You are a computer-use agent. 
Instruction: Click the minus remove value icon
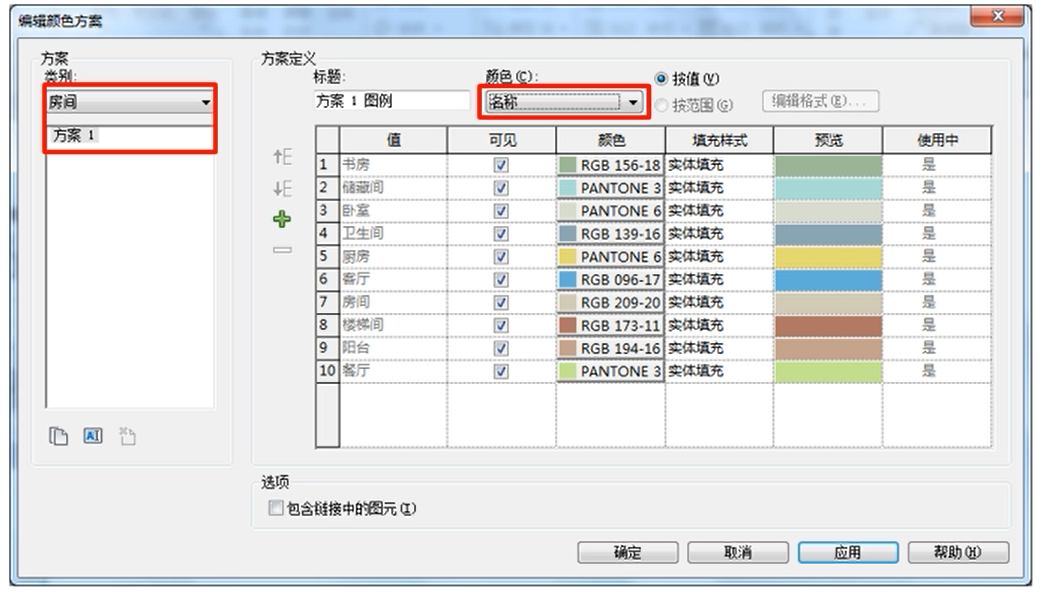click(x=283, y=250)
